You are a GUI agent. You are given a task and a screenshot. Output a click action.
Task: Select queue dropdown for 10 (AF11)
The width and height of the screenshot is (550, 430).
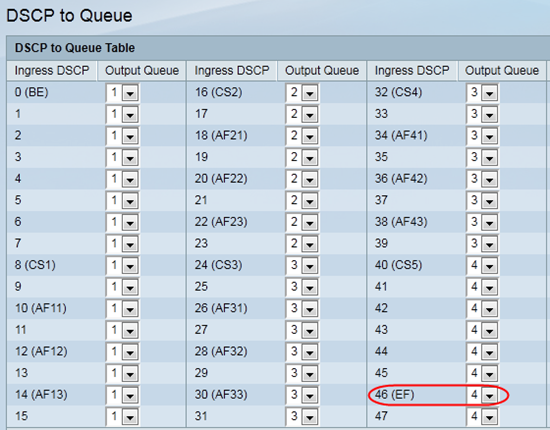tap(122, 309)
